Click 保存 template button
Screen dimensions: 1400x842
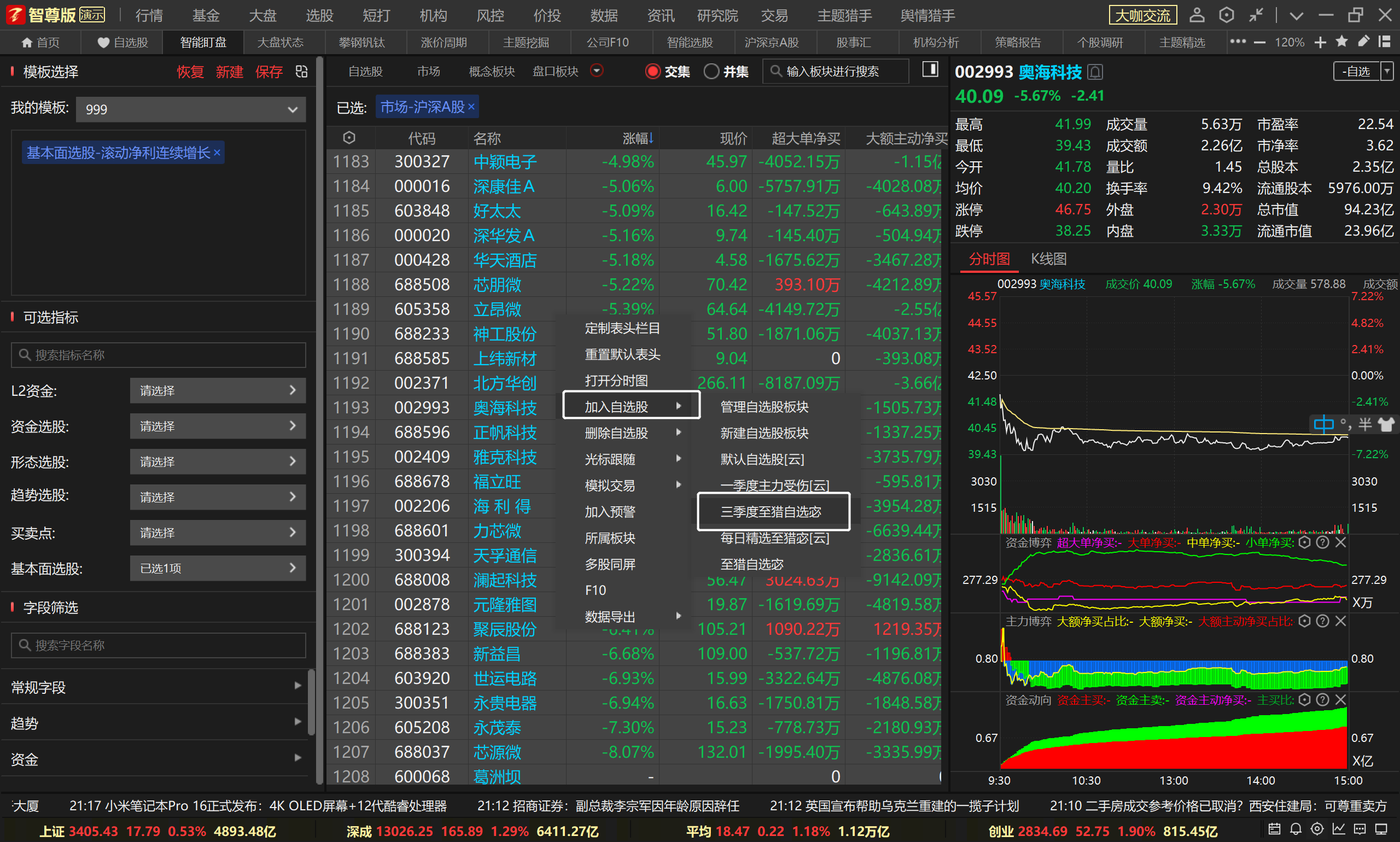point(269,72)
